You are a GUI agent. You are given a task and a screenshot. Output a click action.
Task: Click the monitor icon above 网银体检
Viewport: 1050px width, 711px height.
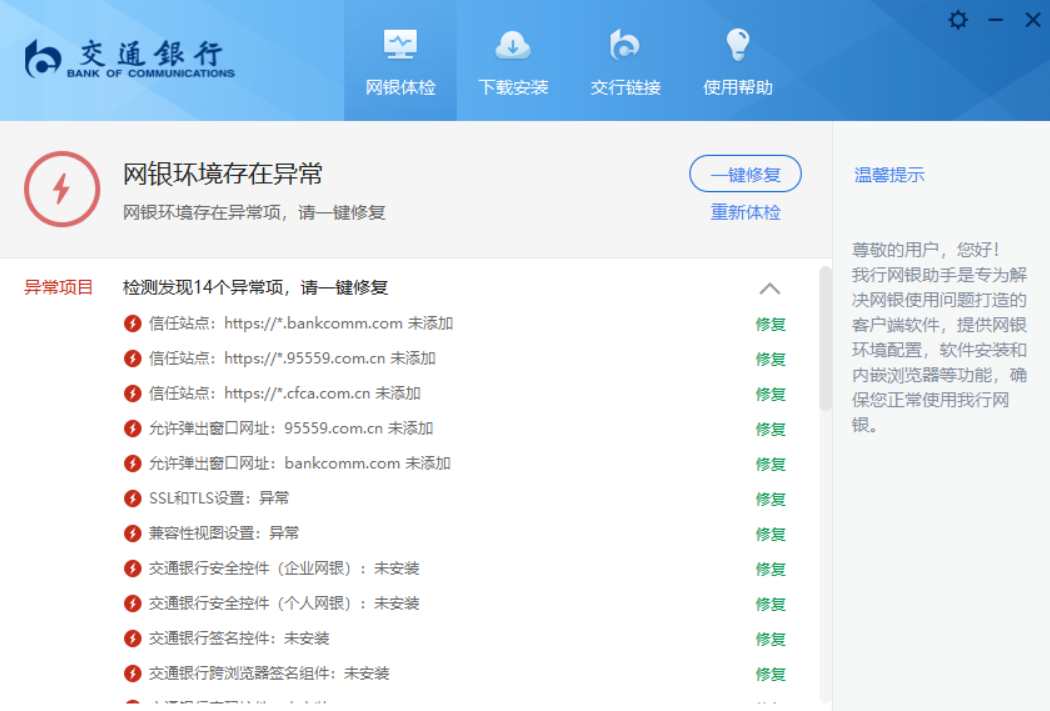pyautogui.click(x=400, y=44)
